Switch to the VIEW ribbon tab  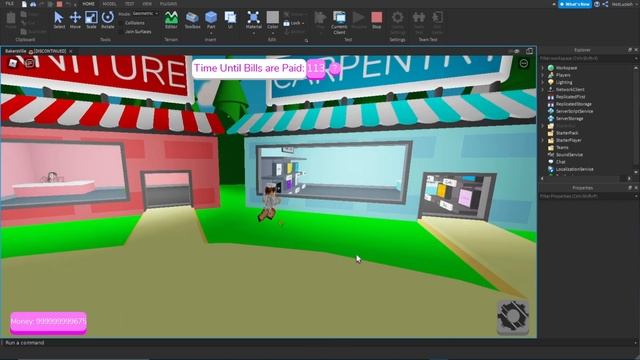(147, 4)
